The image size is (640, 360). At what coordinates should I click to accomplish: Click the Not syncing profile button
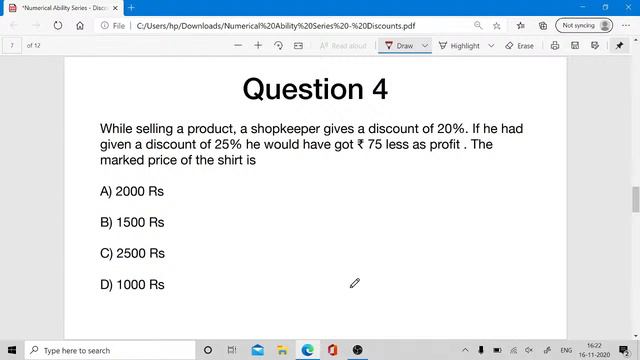click(x=584, y=26)
